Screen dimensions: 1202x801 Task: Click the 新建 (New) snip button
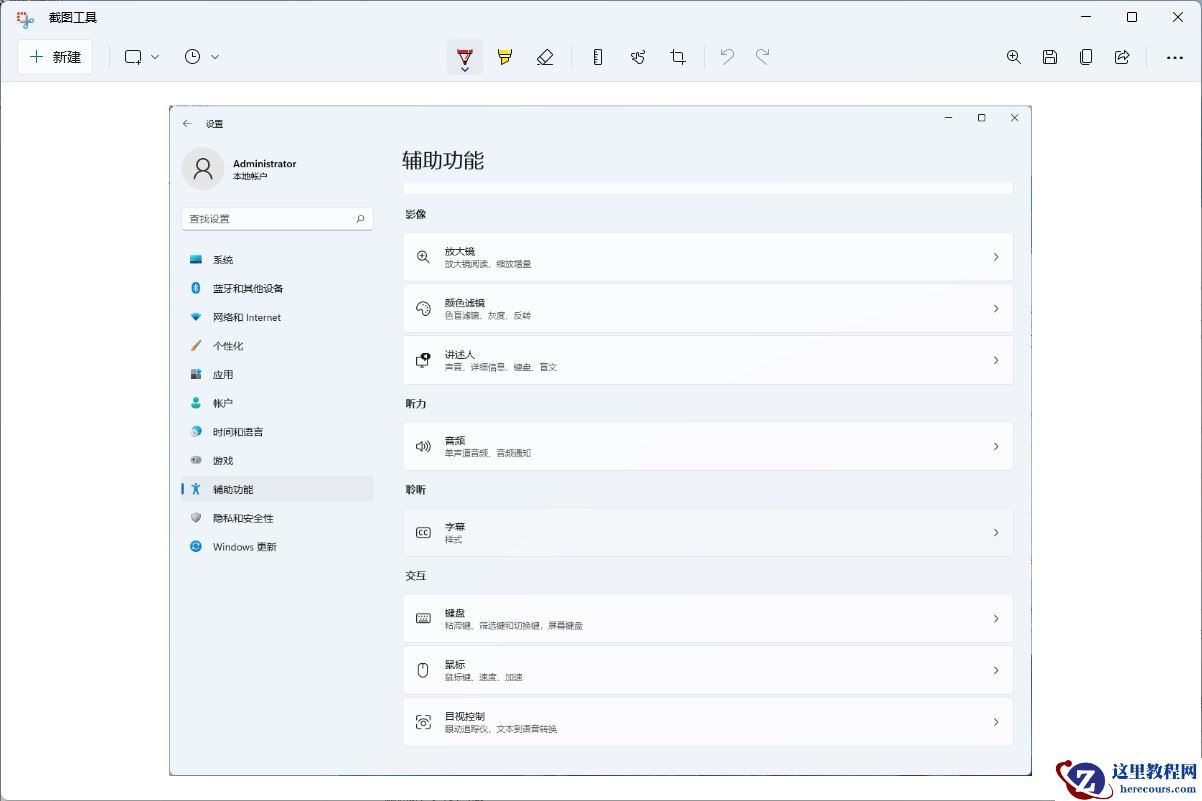click(x=55, y=57)
